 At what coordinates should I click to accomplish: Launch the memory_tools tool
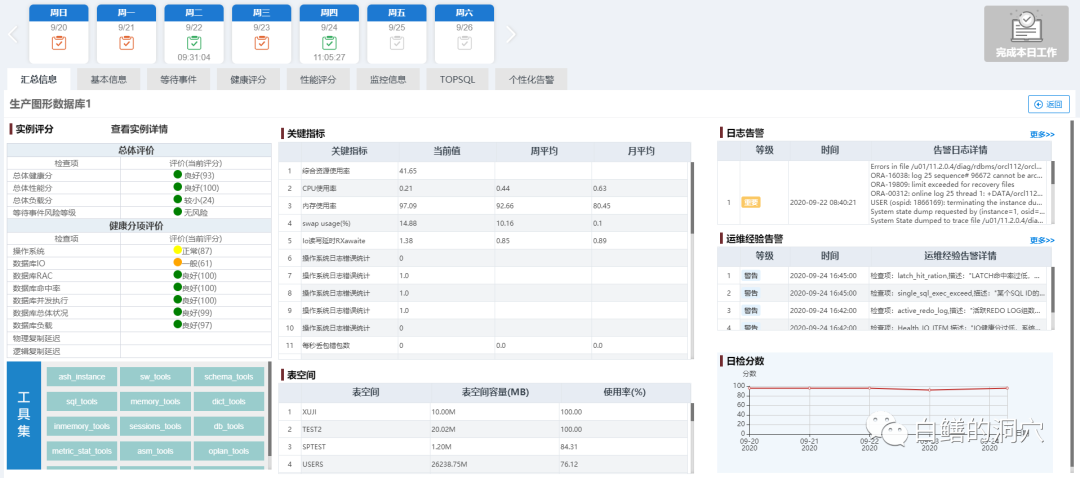tap(155, 402)
